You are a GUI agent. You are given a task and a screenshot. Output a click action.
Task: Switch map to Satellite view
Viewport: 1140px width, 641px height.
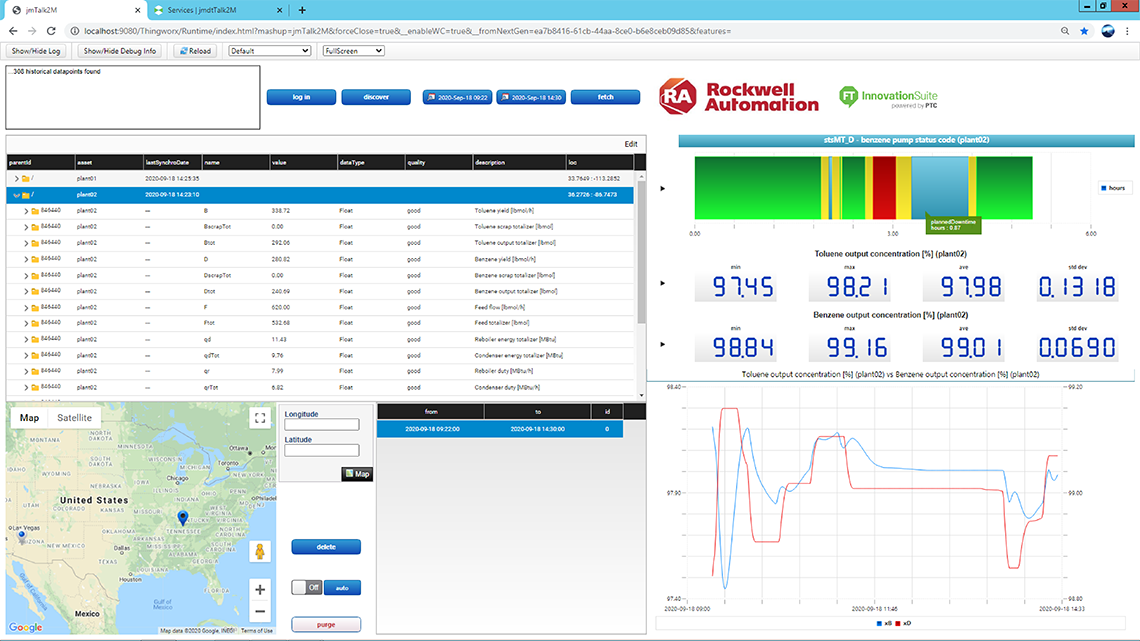point(74,418)
